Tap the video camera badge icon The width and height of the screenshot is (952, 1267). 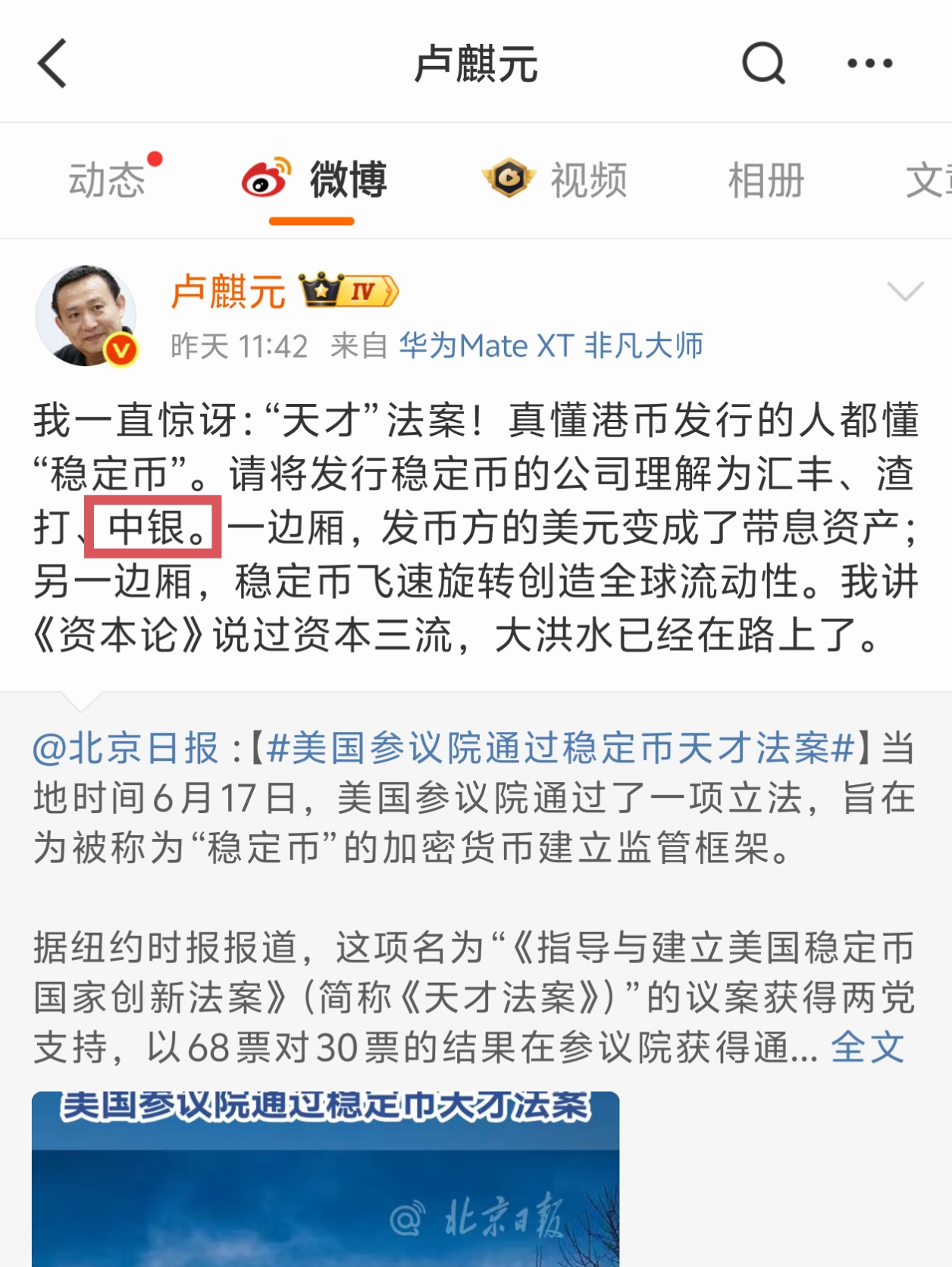(x=509, y=178)
